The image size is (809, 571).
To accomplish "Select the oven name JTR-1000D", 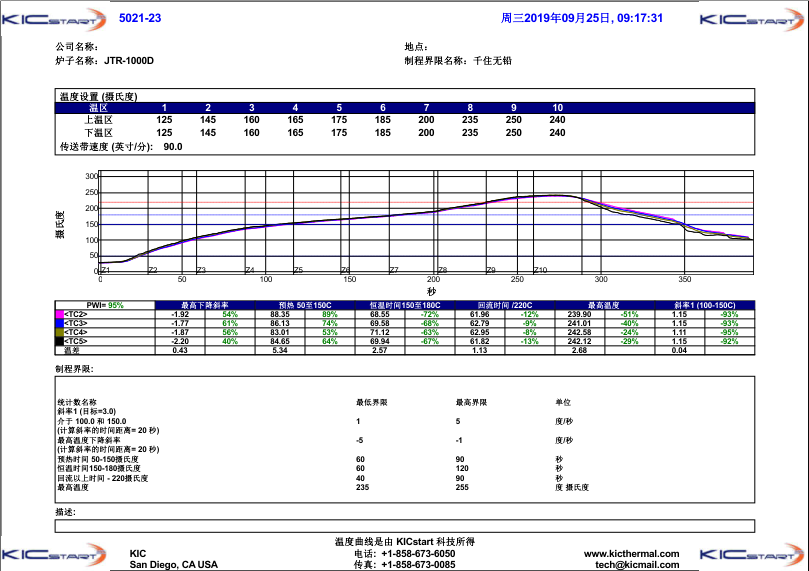I will coord(129,60).
